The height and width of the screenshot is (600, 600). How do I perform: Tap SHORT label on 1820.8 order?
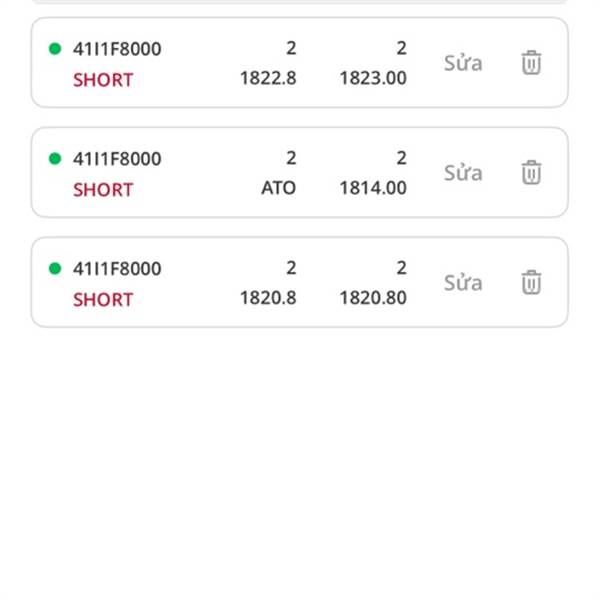tap(103, 300)
